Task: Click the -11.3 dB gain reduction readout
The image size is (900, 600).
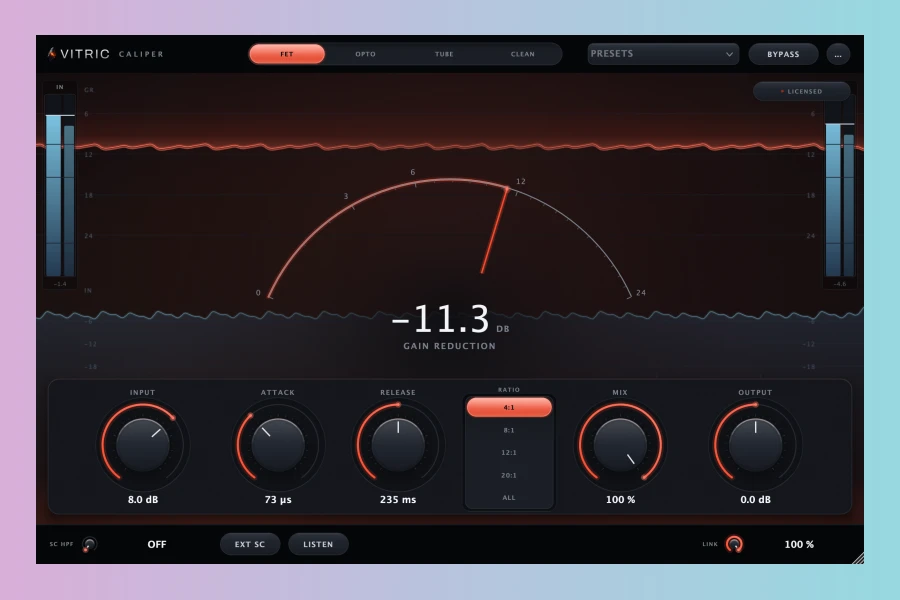Action: click(450, 319)
